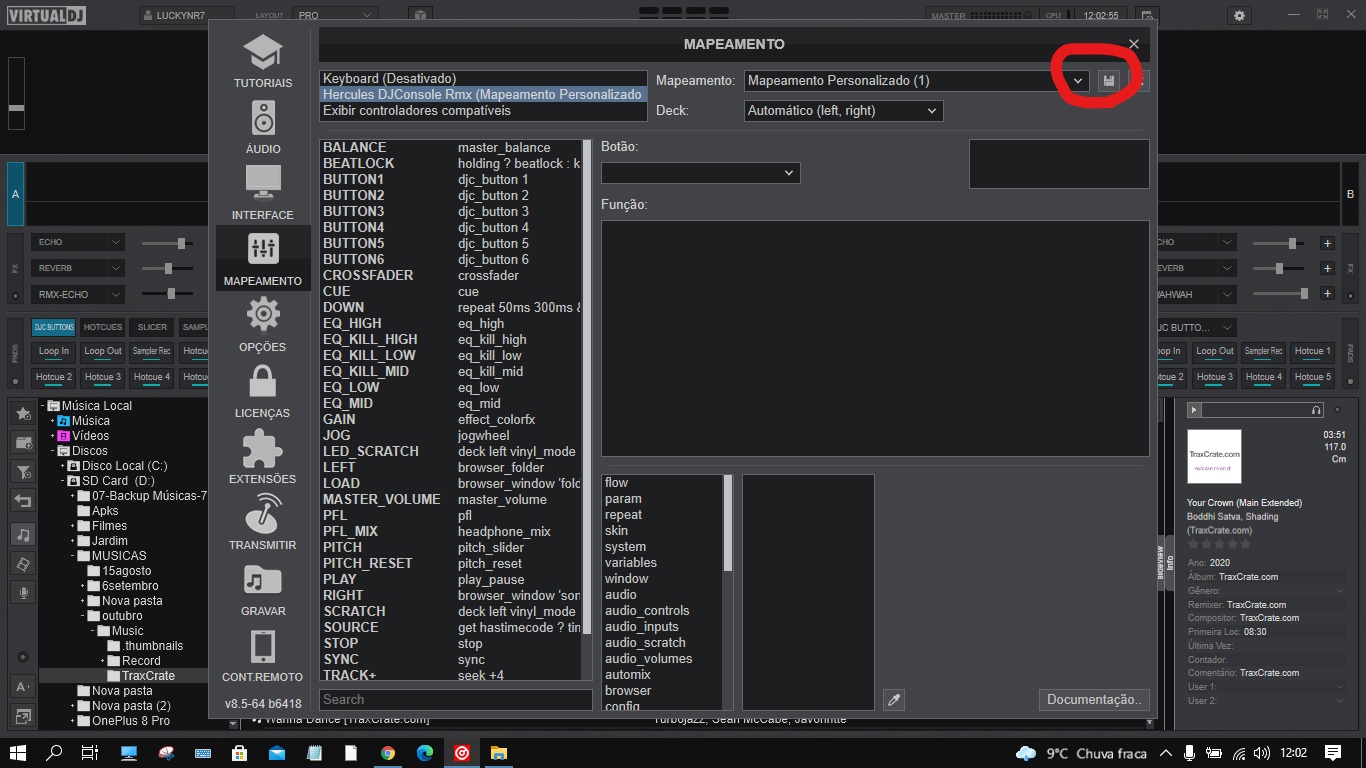Select deck B with the B button
1366x768 pixels.
(1350, 194)
